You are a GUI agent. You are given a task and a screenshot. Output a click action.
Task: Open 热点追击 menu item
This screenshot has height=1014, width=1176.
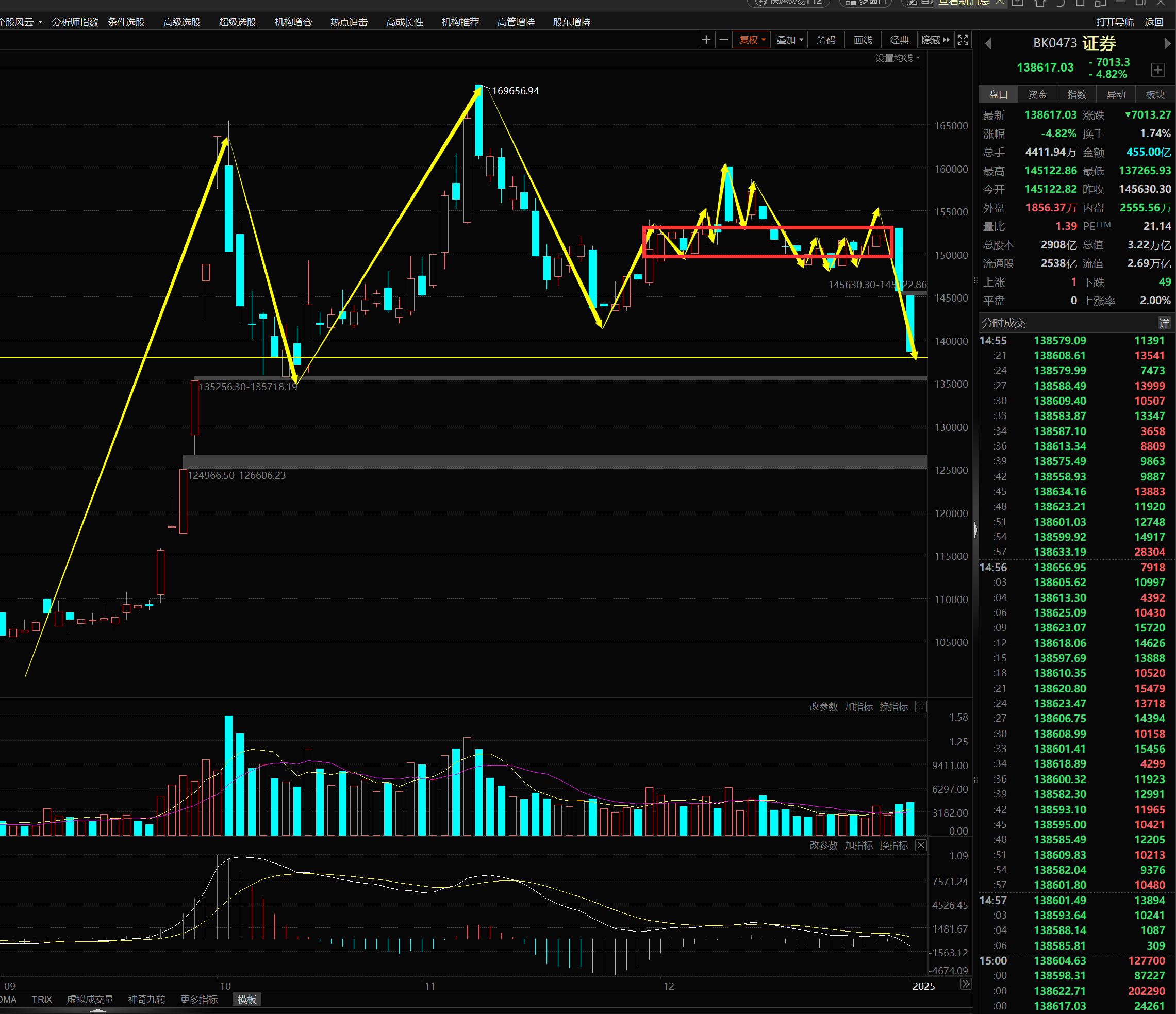tap(349, 22)
